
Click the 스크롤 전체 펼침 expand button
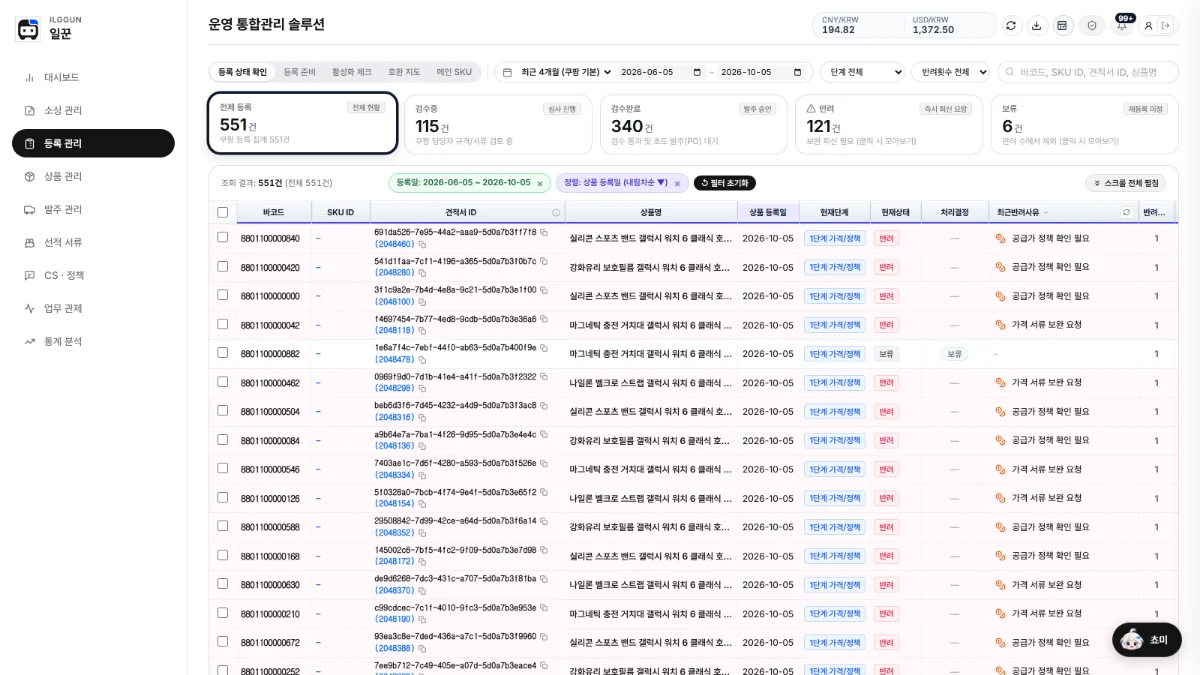[x=1126, y=183]
